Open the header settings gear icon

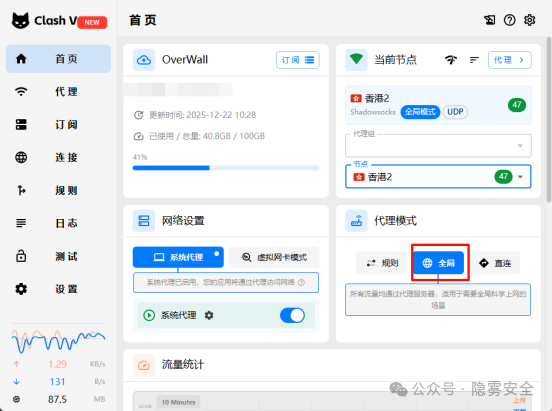[529, 20]
